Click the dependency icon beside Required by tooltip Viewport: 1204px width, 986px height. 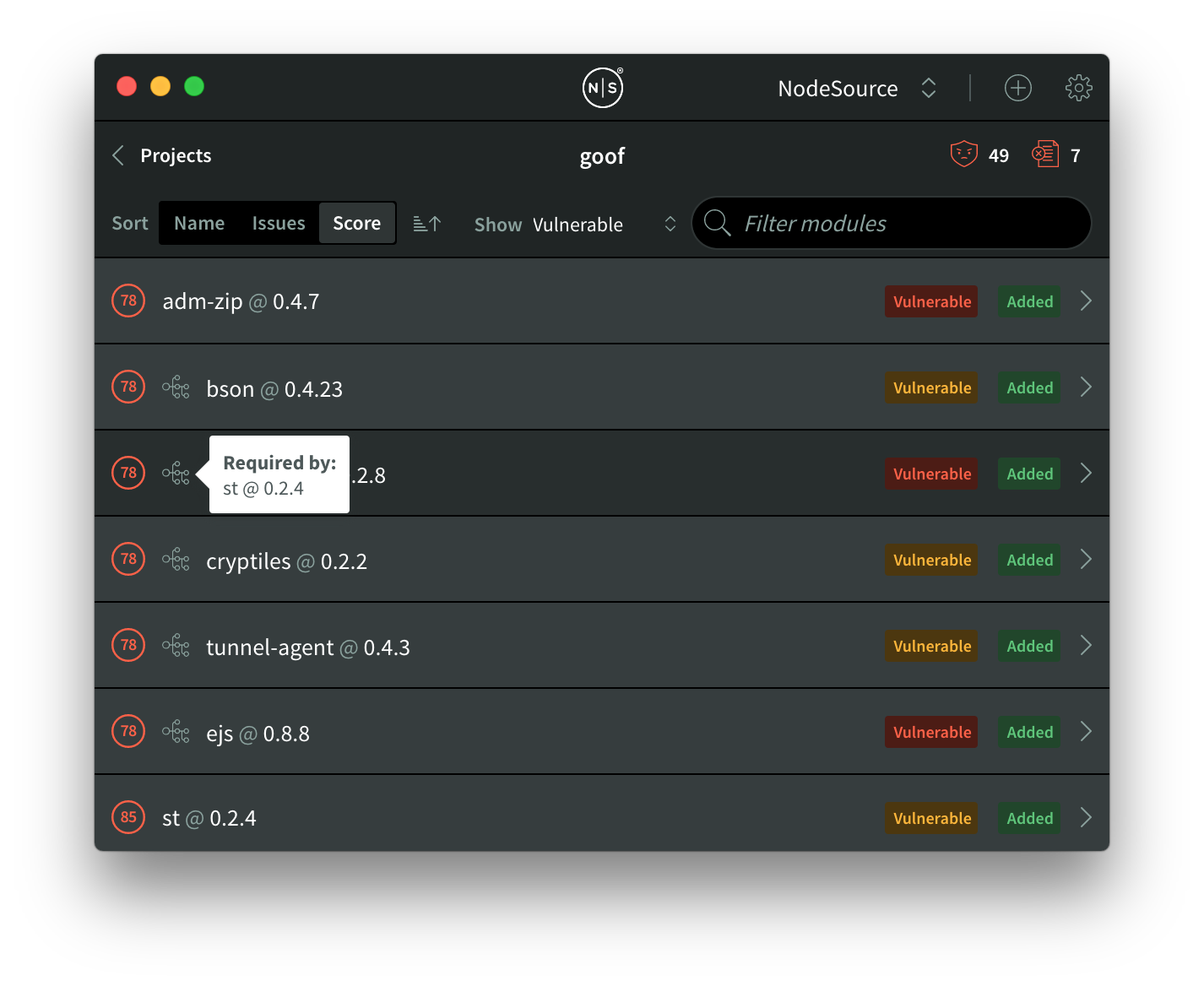coord(176,474)
